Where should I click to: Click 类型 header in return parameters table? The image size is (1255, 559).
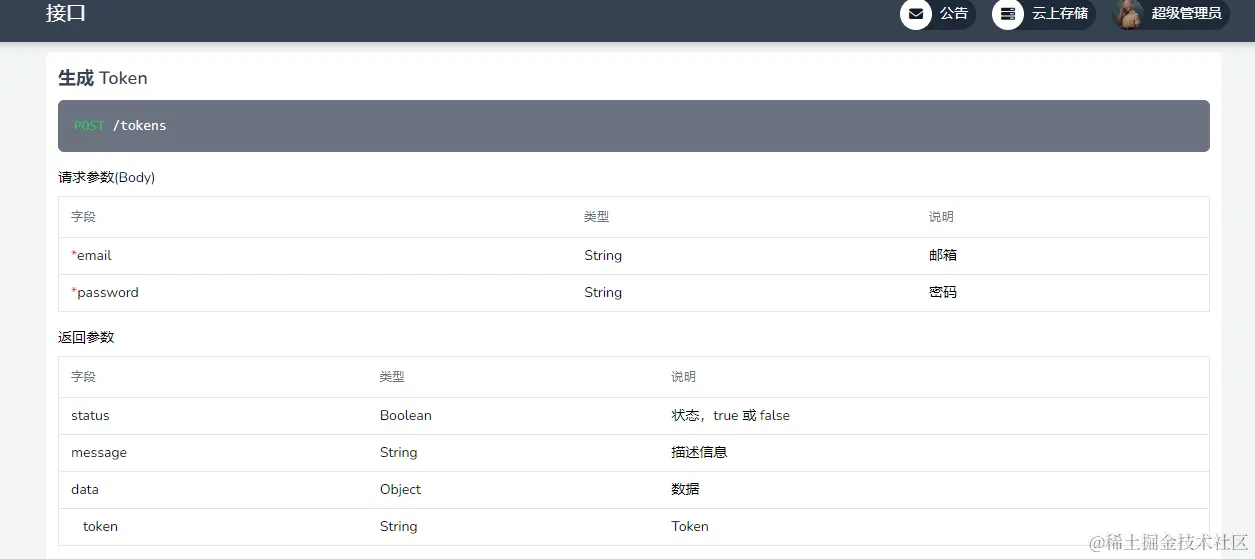click(x=392, y=377)
